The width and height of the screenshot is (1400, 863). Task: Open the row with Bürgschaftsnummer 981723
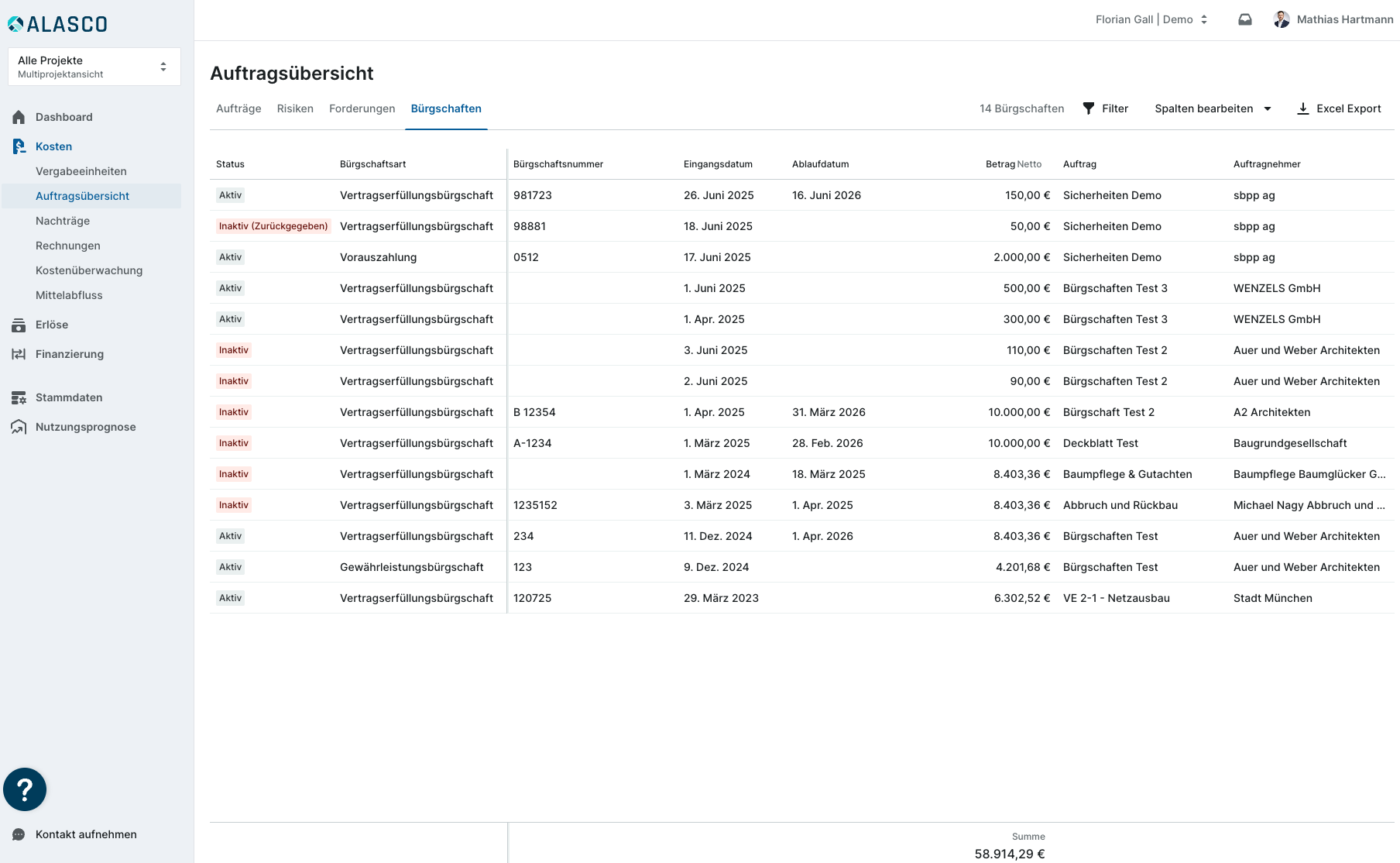tap(533, 195)
